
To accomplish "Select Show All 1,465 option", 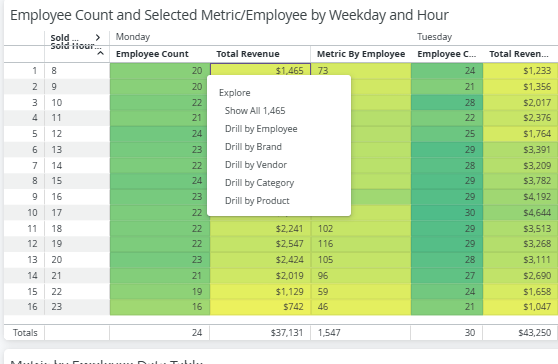I will click(255, 111).
